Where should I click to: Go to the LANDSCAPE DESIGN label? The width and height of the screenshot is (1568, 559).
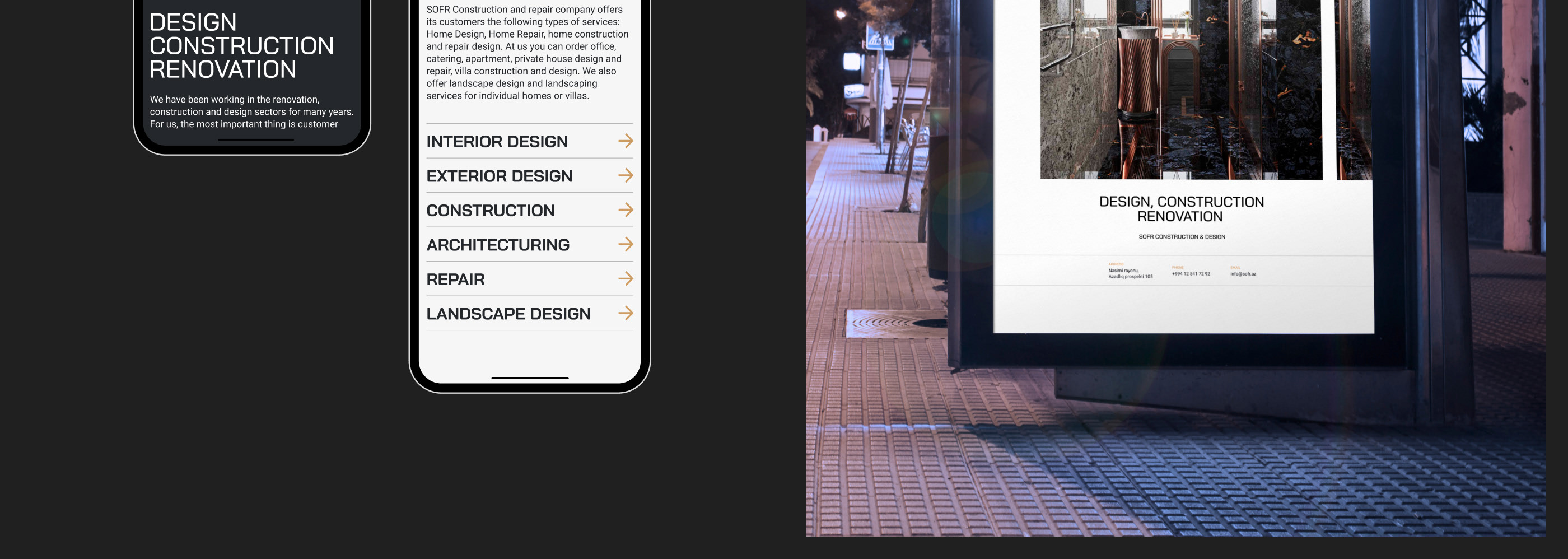[508, 314]
